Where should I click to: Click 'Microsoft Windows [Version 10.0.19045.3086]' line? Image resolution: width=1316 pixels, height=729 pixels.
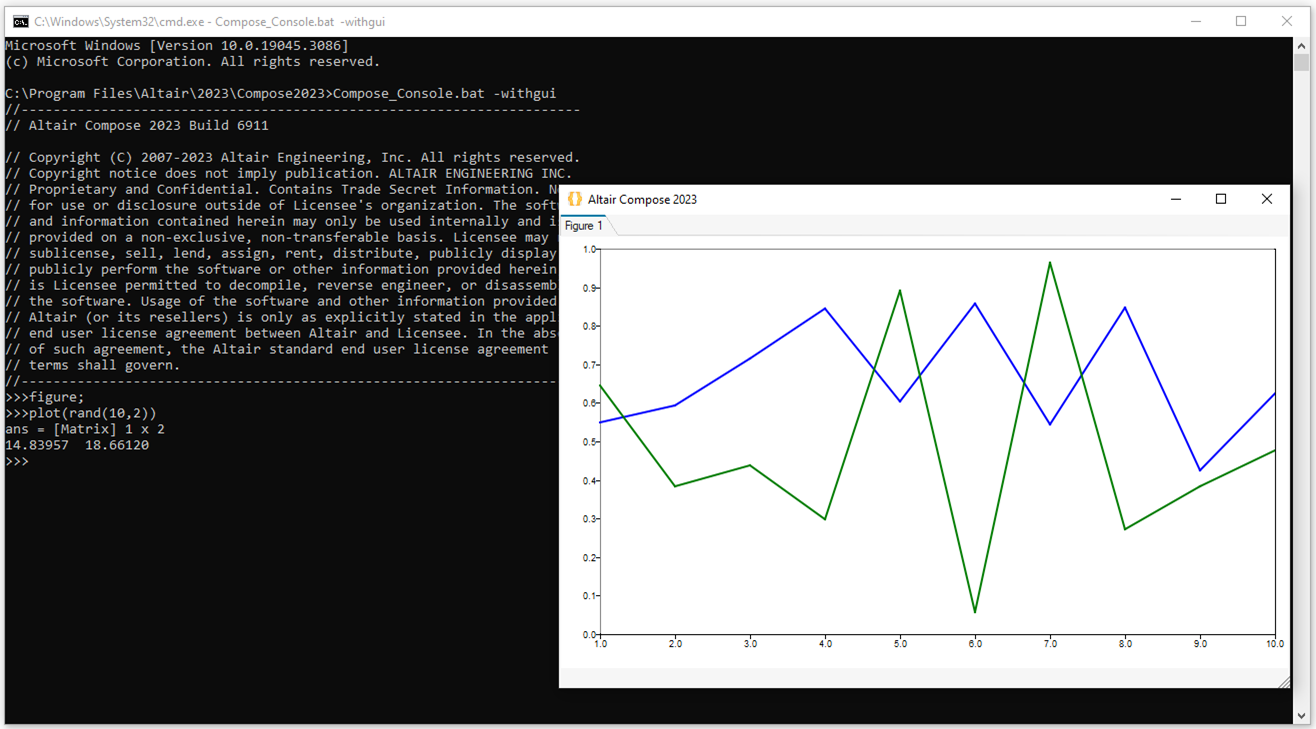[177, 45]
